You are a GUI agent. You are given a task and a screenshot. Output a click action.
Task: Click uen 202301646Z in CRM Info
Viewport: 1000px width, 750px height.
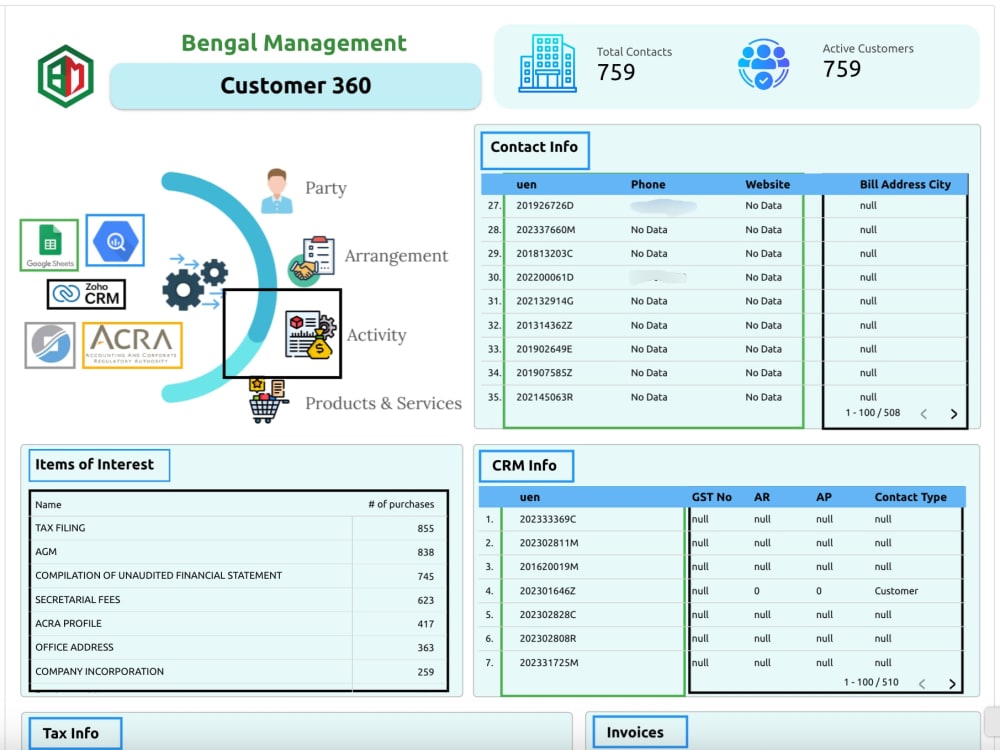(547, 591)
